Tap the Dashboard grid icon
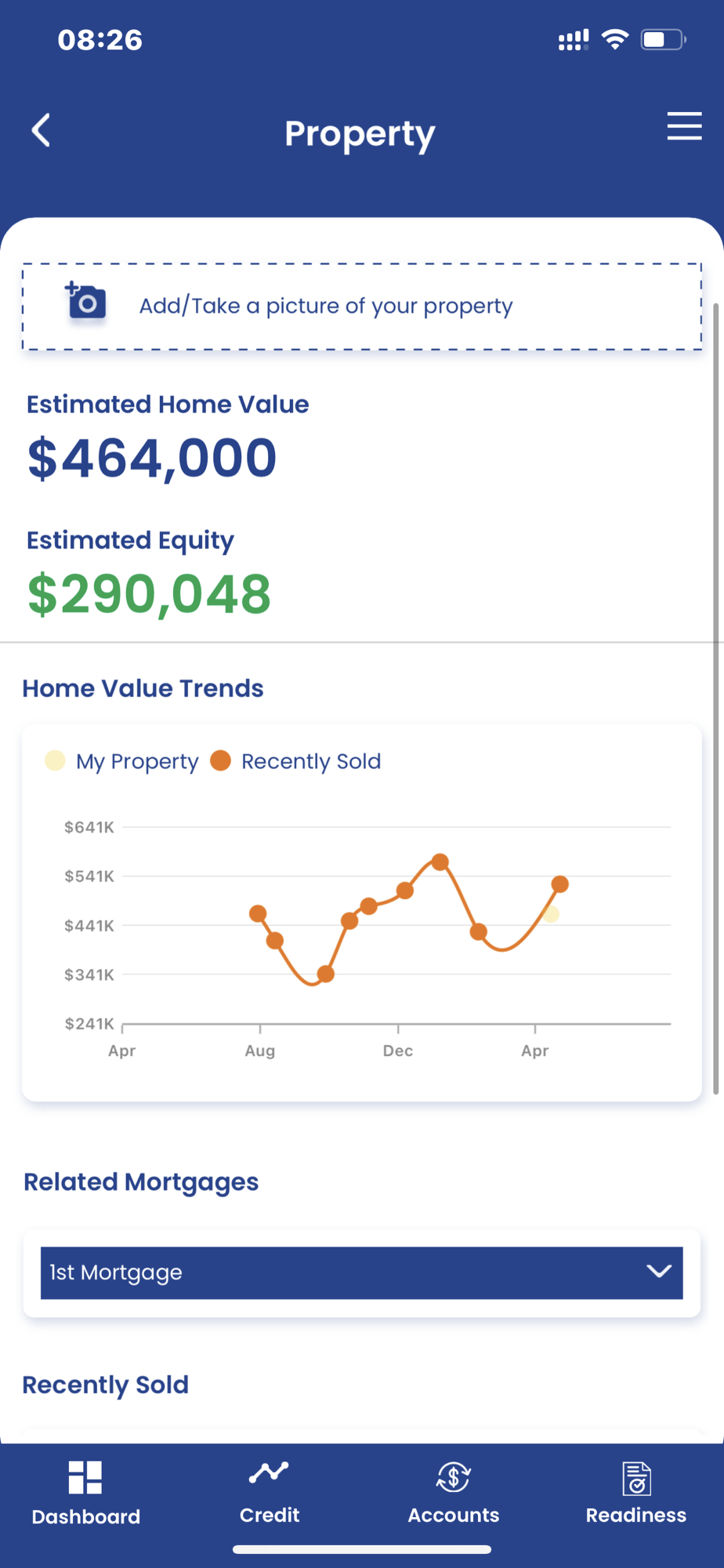This screenshot has height=1568, width=724. coord(85,1477)
